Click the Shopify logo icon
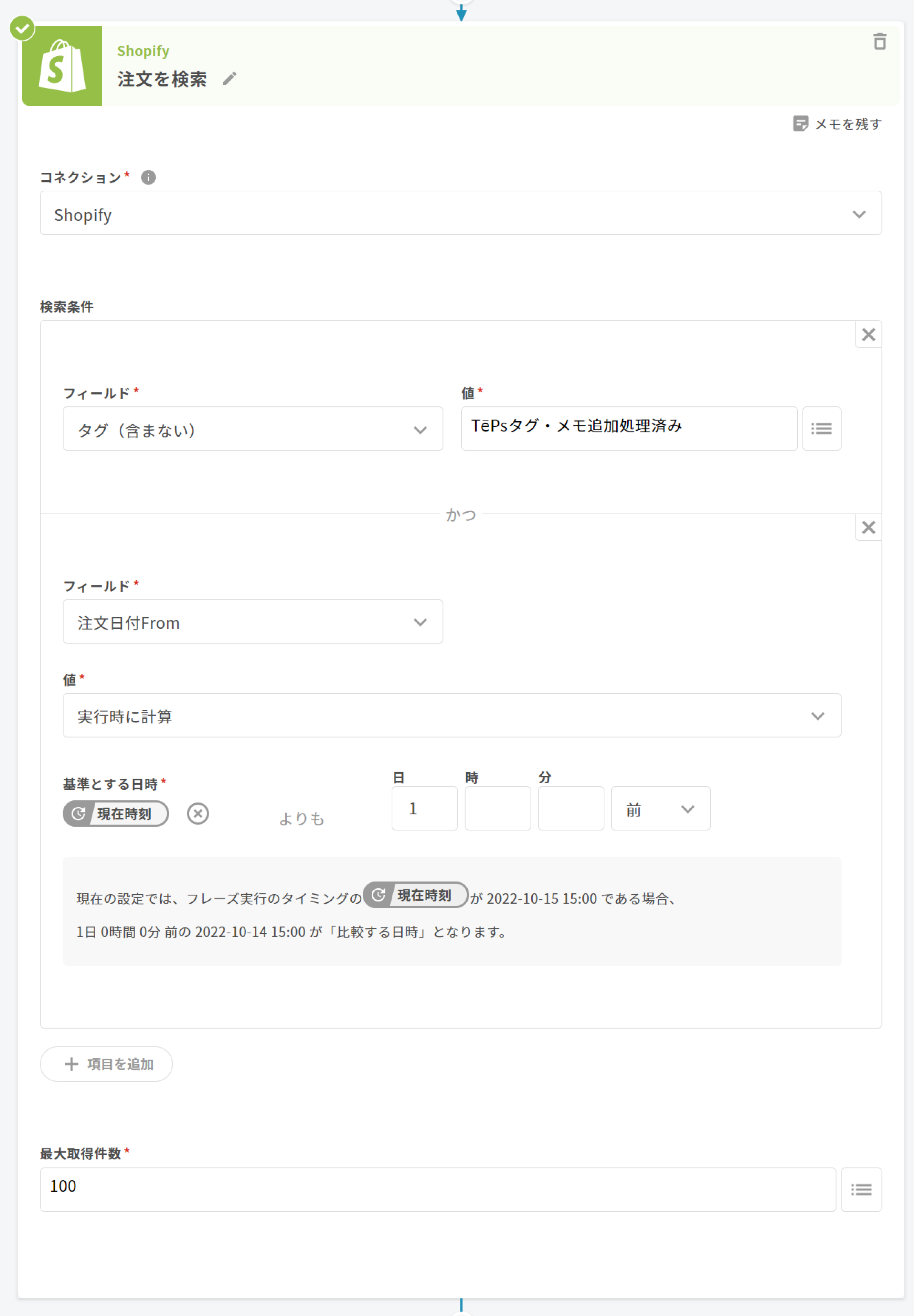This screenshot has width=914, height=1316. (x=62, y=66)
